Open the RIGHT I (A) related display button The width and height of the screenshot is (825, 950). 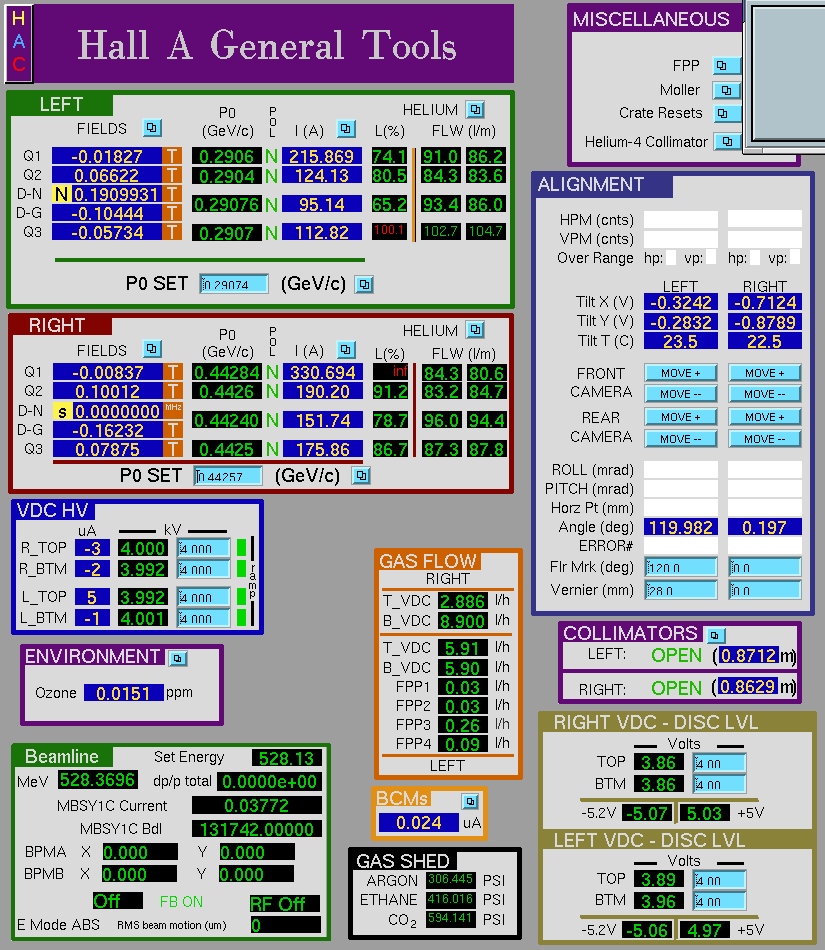(x=346, y=350)
